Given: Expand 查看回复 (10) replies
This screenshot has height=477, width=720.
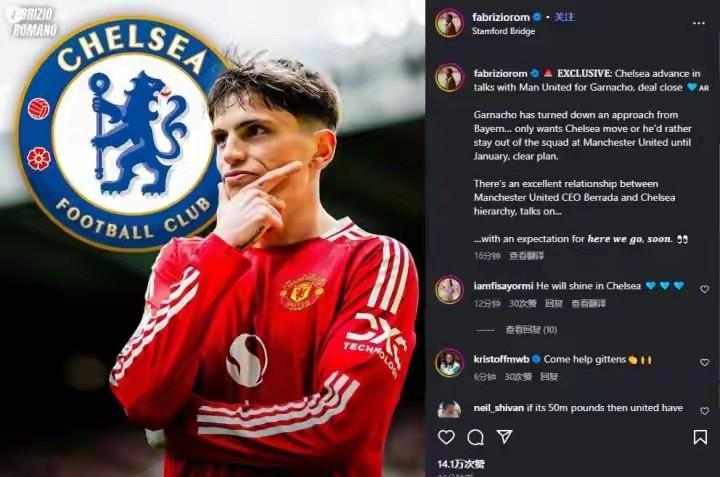Looking at the screenshot, I should (x=531, y=329).
